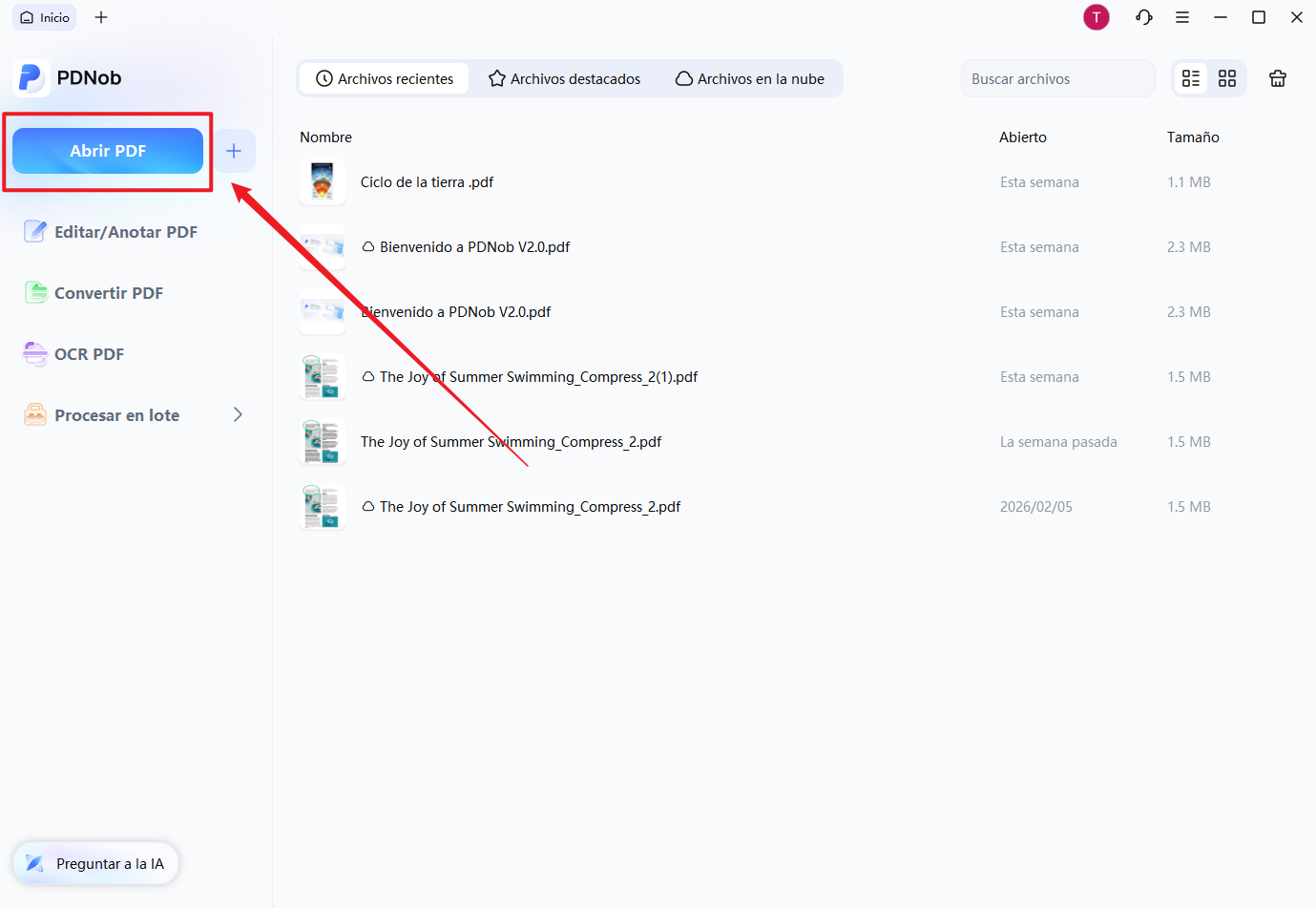1316x908 pixels.
Task: Toggle grid view layout
Action: [x=1227, y=78]
